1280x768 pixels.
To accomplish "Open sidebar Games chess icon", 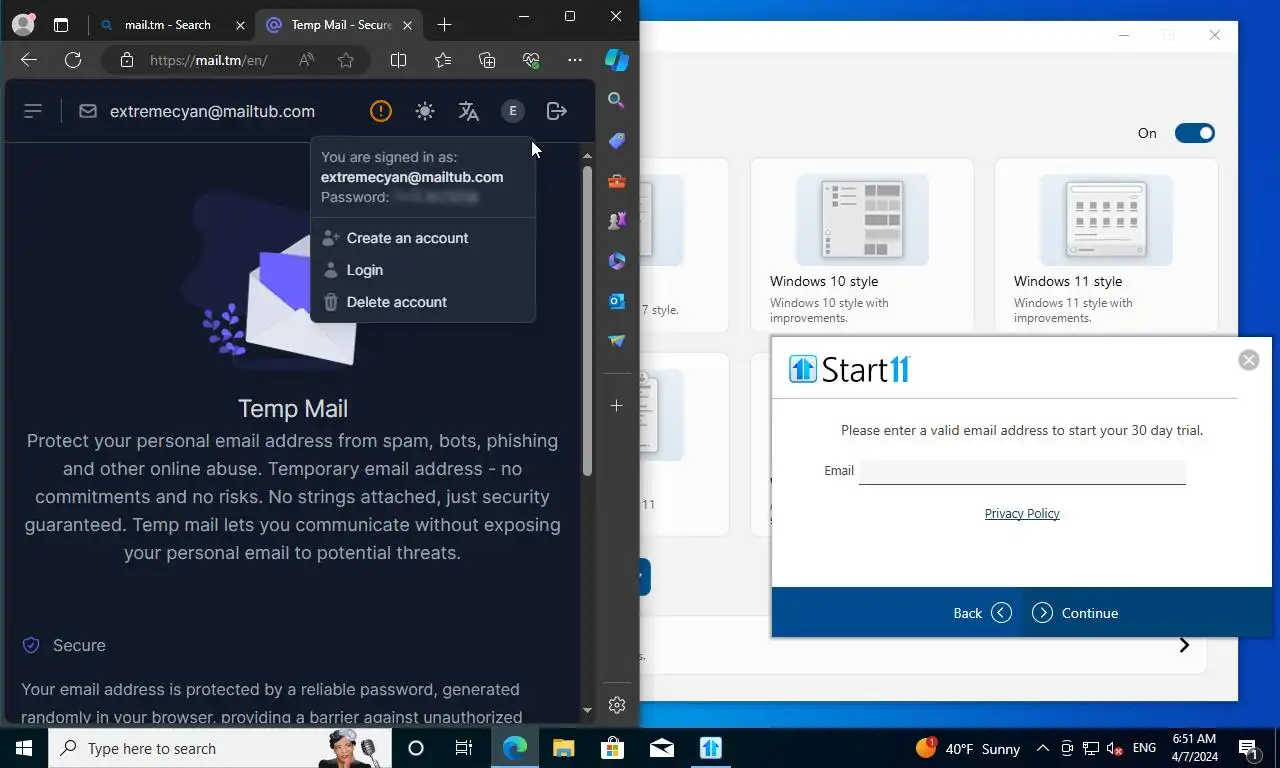I will (x=617, y=221).
